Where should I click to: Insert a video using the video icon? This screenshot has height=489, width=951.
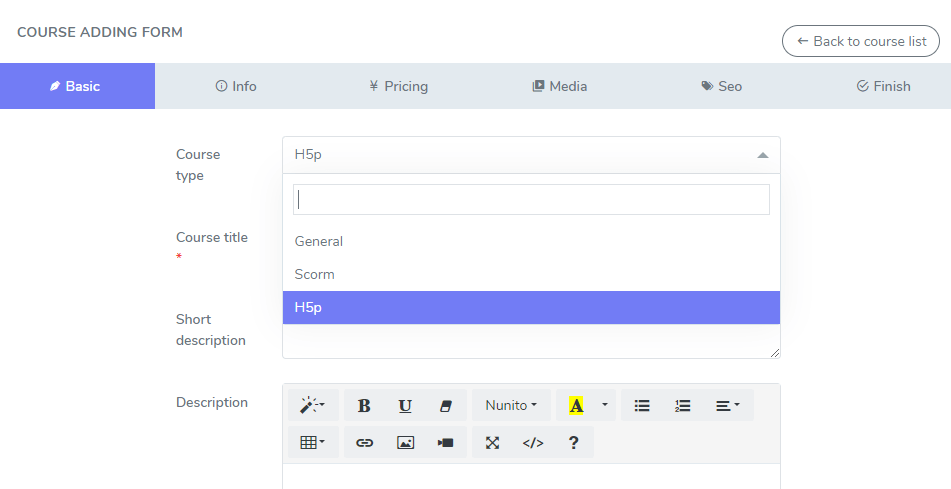pos(446,442)
